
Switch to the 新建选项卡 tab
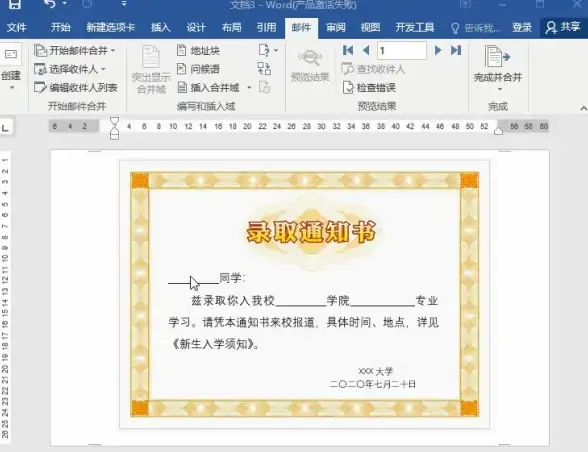[111, 27]
